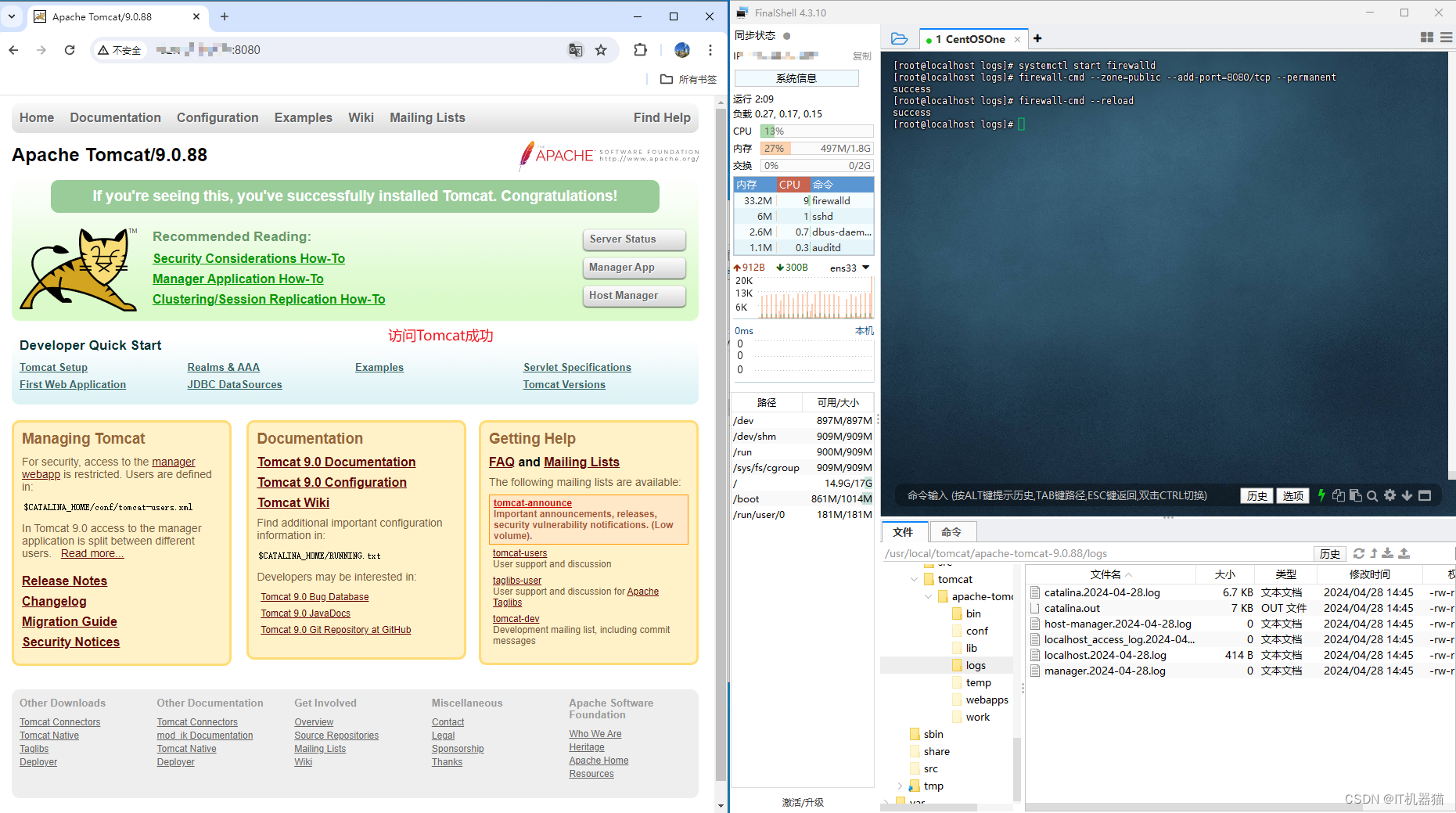The image size is (1456, 813).
Task: Select the webapps folder in tree
Action: 987,700
